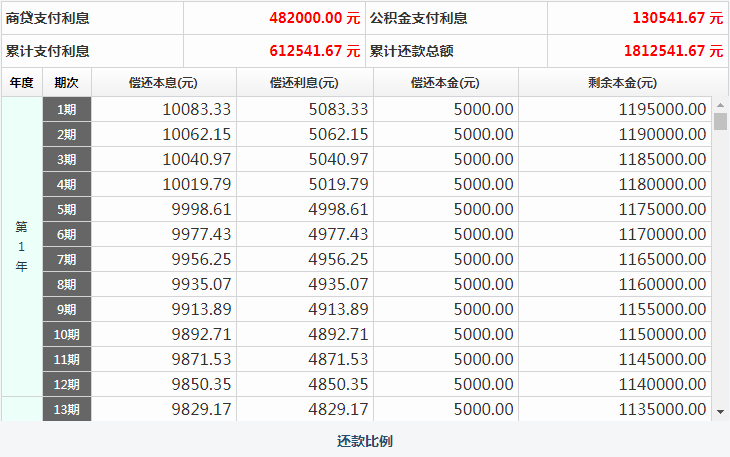Image resolution: width=730 pixels, height=457 pixels.
Task: Click the 商贷支付利息 value 482000.00 元
Action: pos(314,18)
